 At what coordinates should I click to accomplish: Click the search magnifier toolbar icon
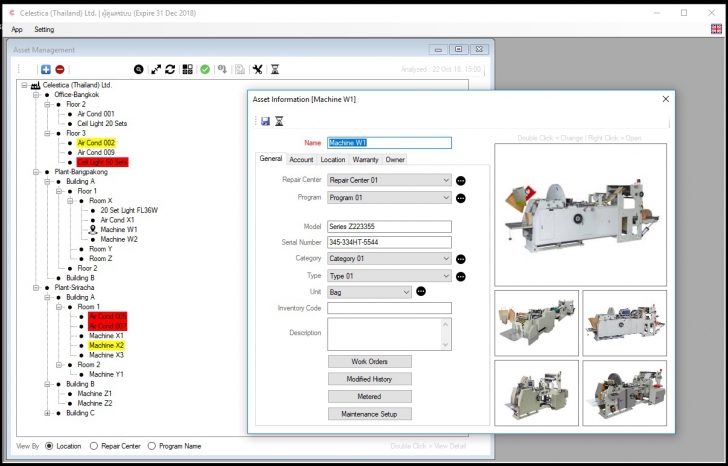pos(139,69)
